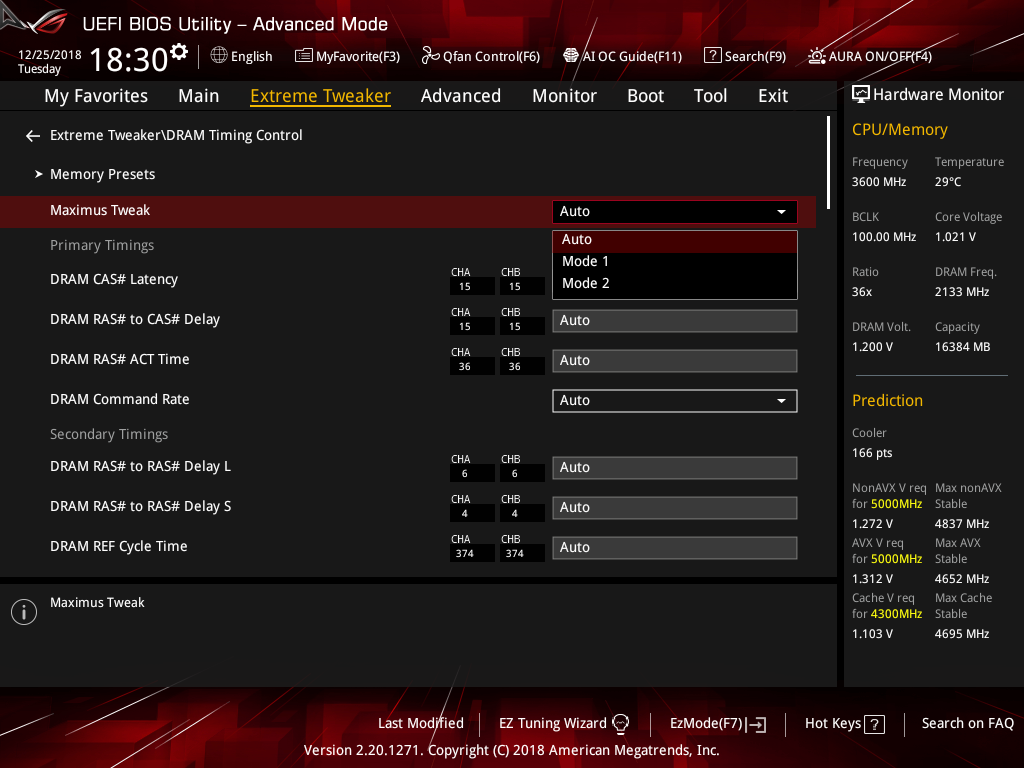1024x768 pixels.
Task: Select the DRAM CAS# Latency row
Action: 408,280
